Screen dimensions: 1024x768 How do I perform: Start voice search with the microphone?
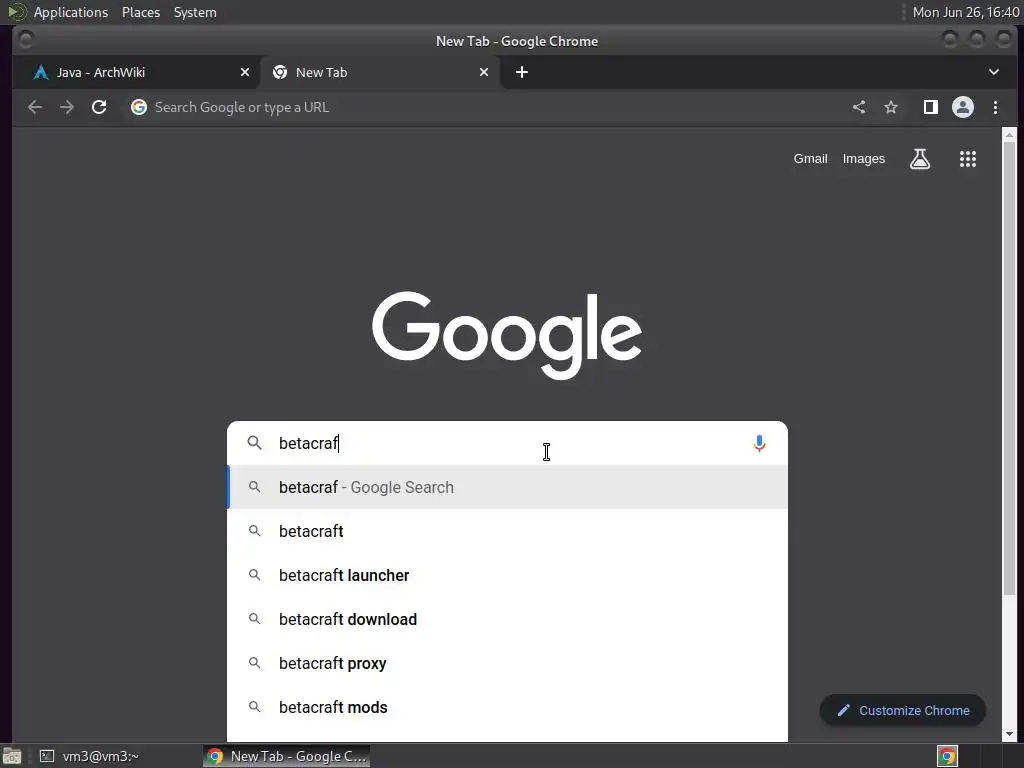tap(759, 443)
